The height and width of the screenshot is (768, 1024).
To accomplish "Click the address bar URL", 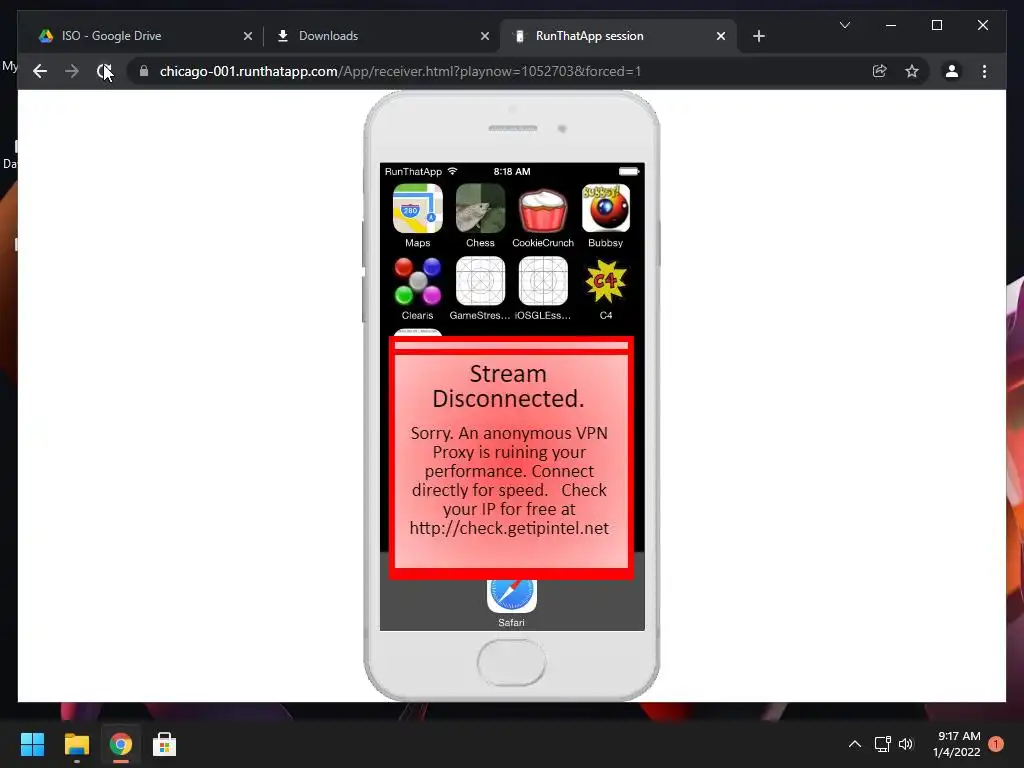I will (x=400, y=71).
